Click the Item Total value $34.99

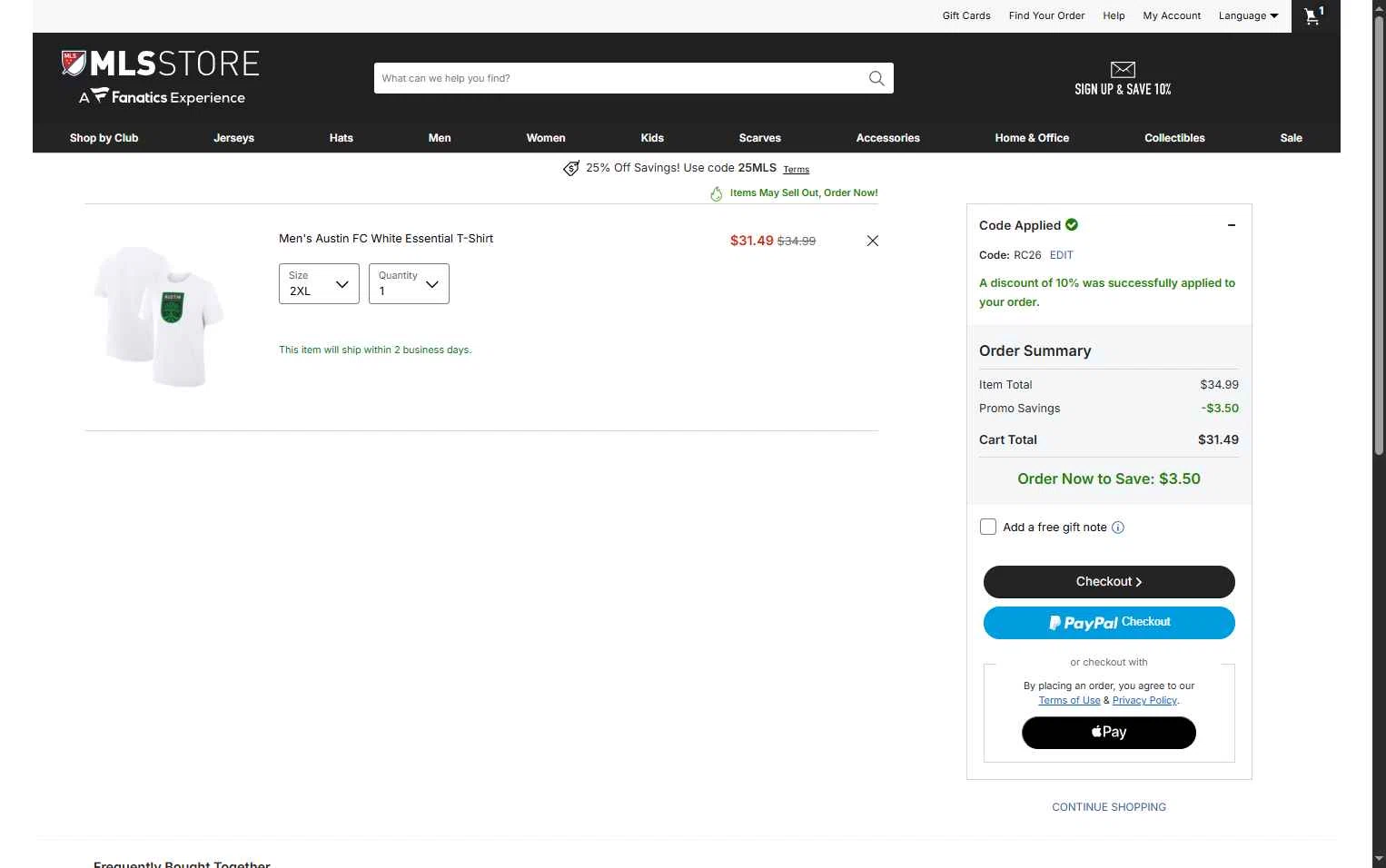[1219, 385]
